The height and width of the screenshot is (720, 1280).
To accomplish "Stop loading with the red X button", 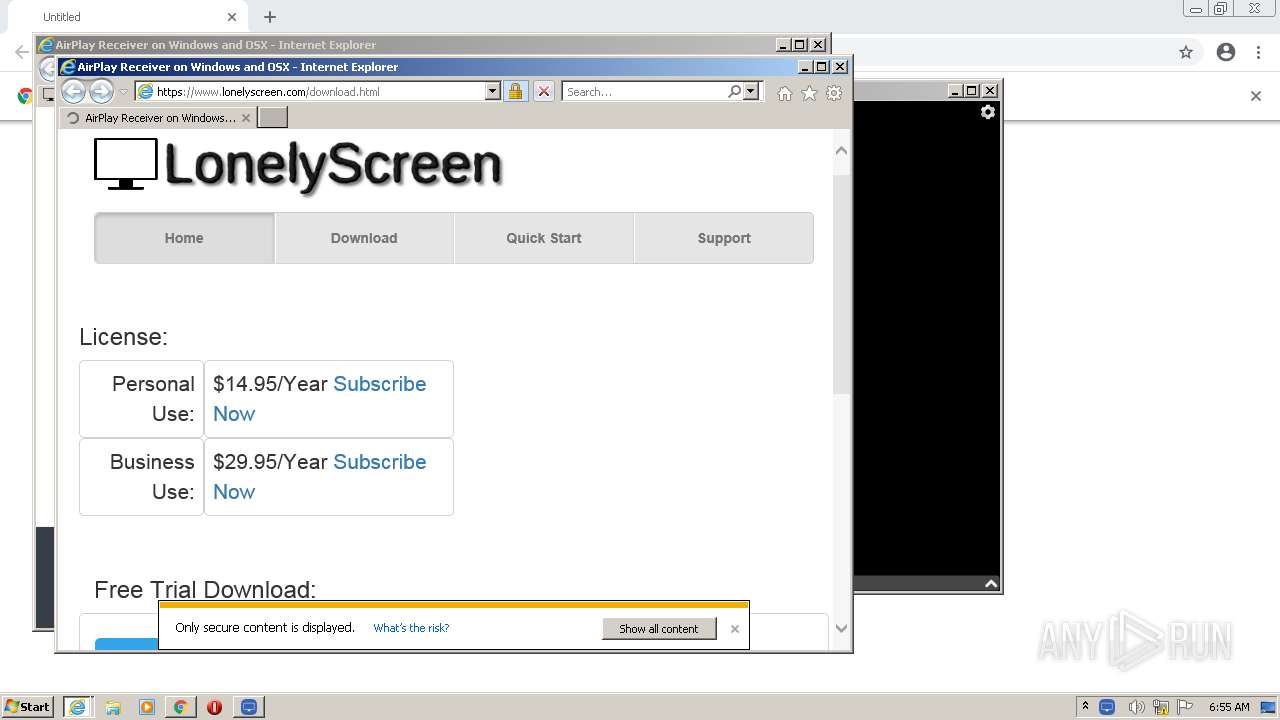I will point(543,91).
